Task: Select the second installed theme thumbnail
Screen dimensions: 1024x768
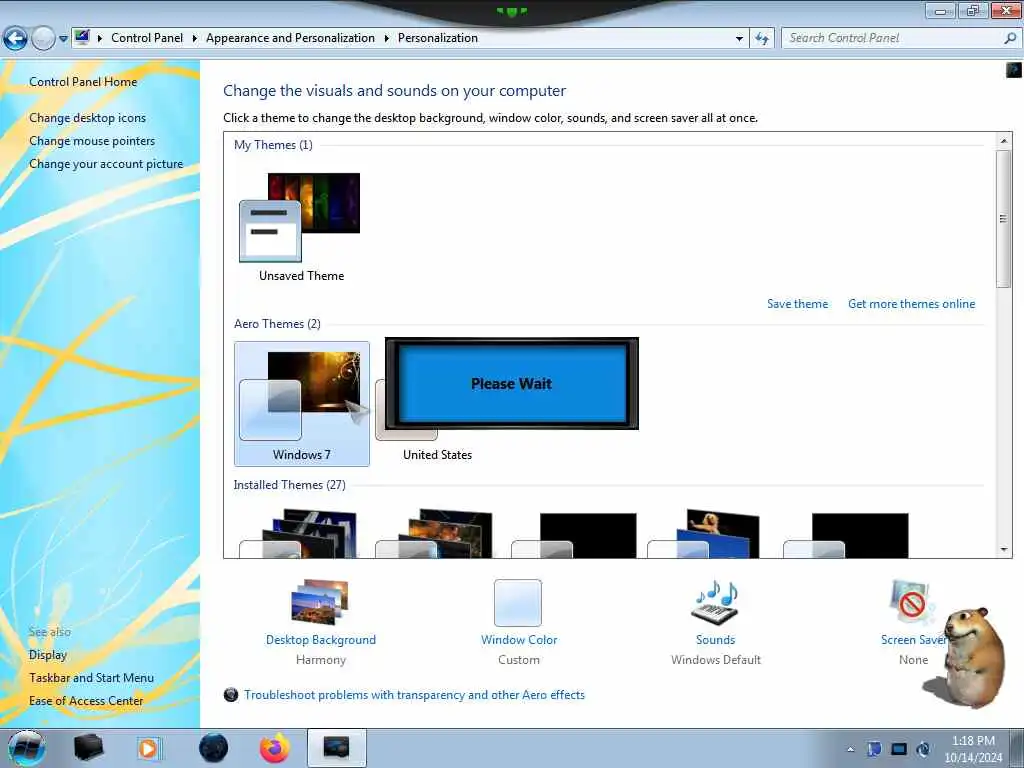Action: pos(434,534)
